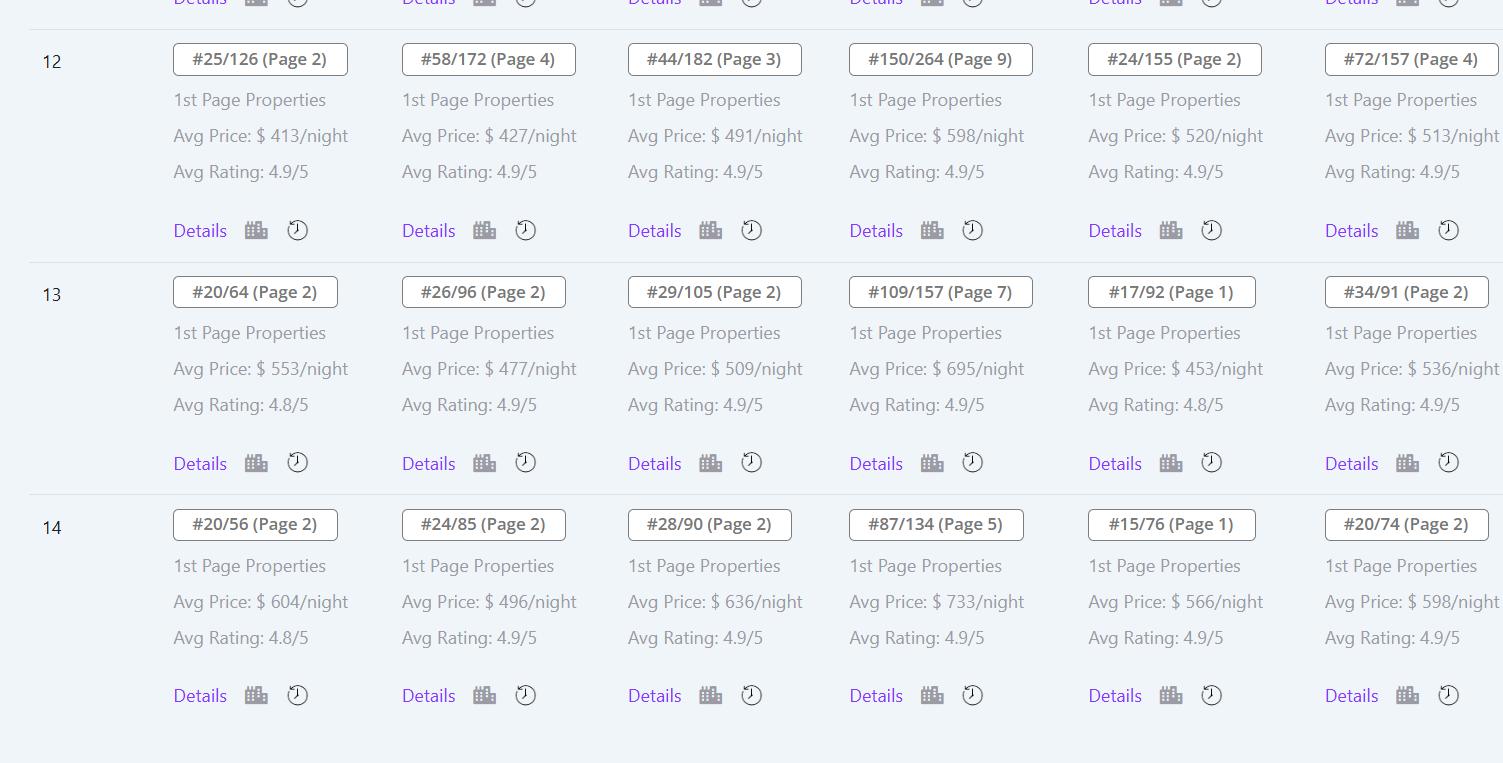Click the history clock under #26/96

pos(526,463)
